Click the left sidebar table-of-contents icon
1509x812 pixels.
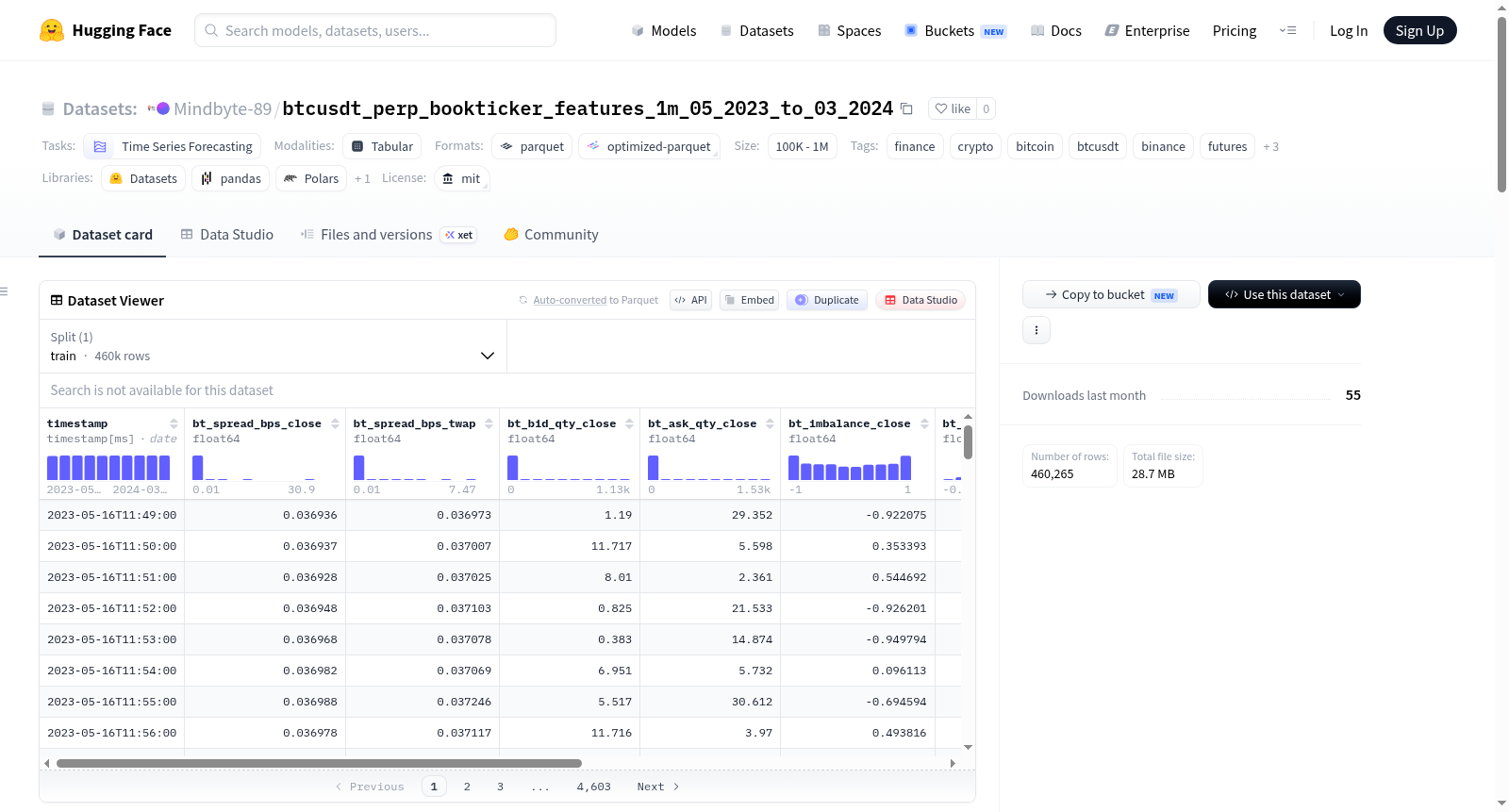pyautogui.click(x=4, y=291)
